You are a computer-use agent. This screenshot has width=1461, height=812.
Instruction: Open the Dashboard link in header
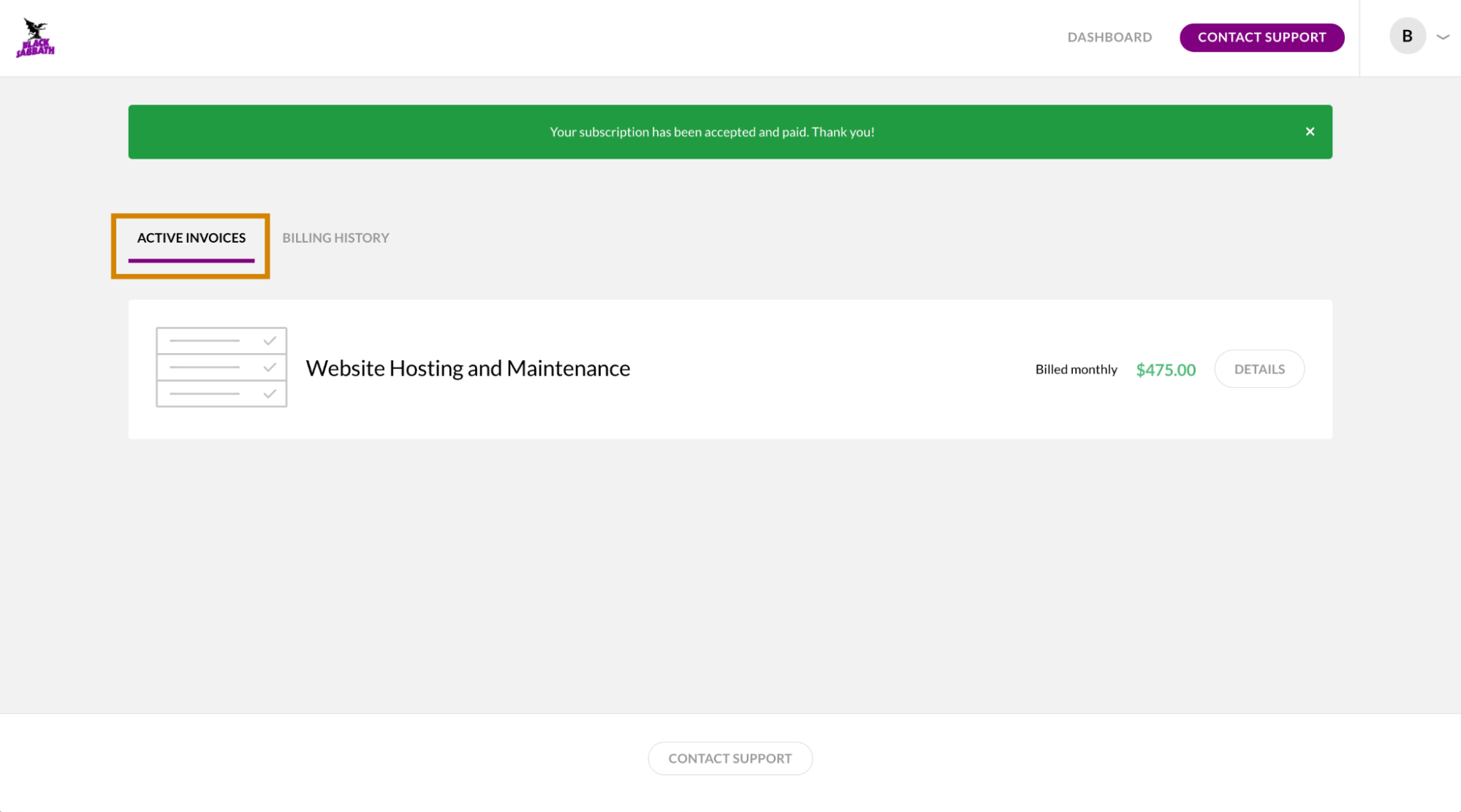[x=1109, y=37]
